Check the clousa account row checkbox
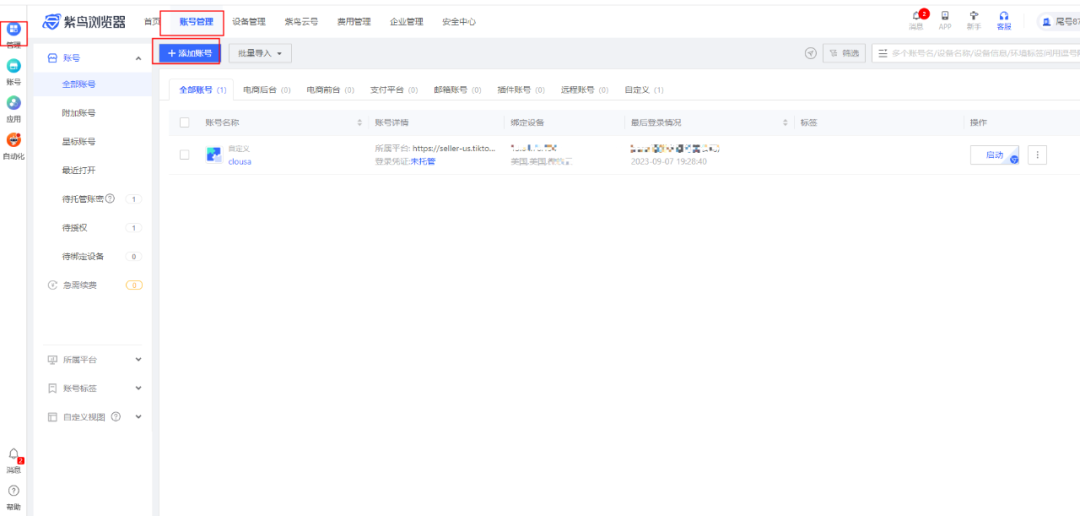This screenshot has height=516, width=1080. coord(184,155)
